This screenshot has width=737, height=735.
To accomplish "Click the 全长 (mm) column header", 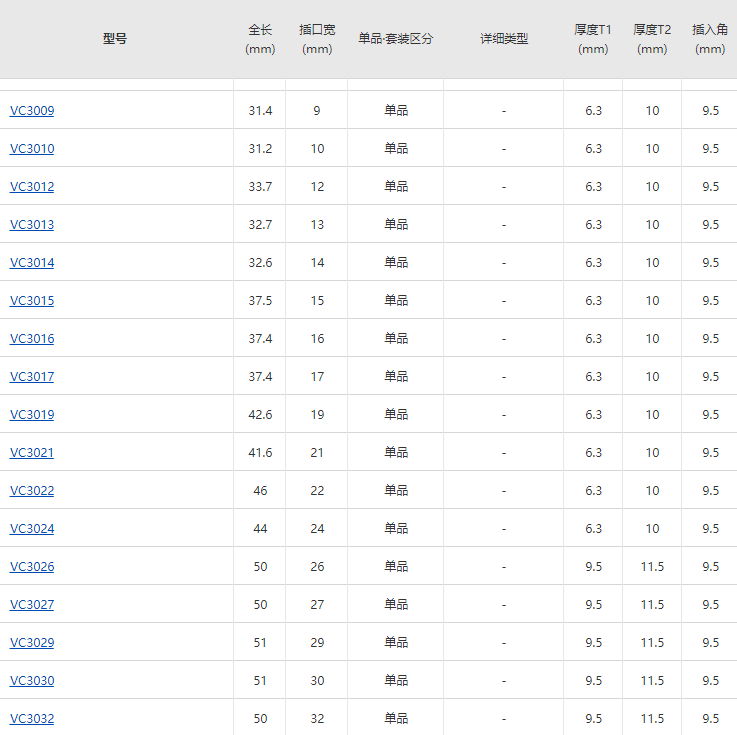I will coord(260,39).
